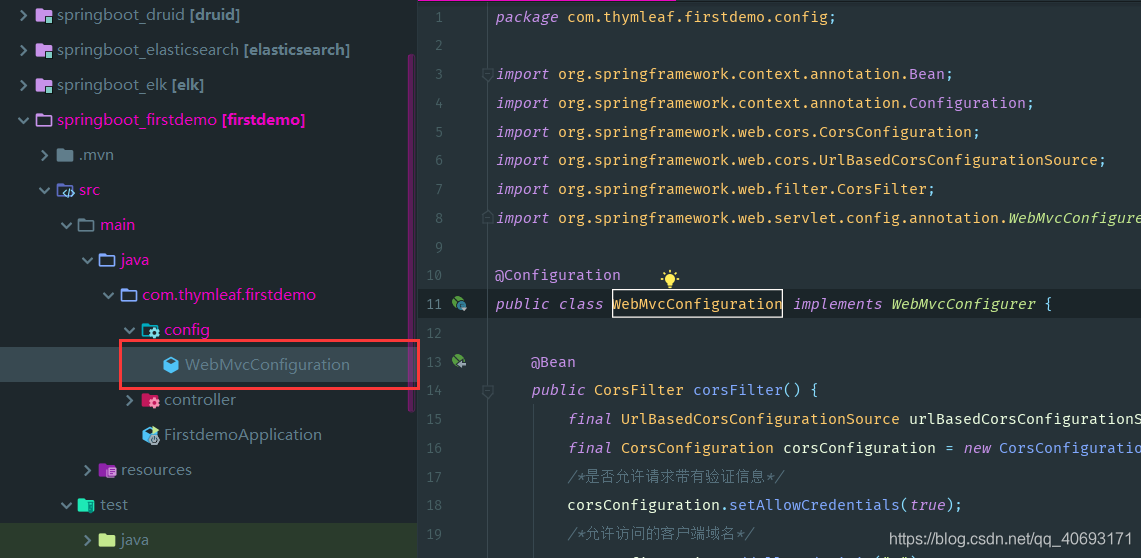Select springboot_elasticsearch in the project tree

204,50
